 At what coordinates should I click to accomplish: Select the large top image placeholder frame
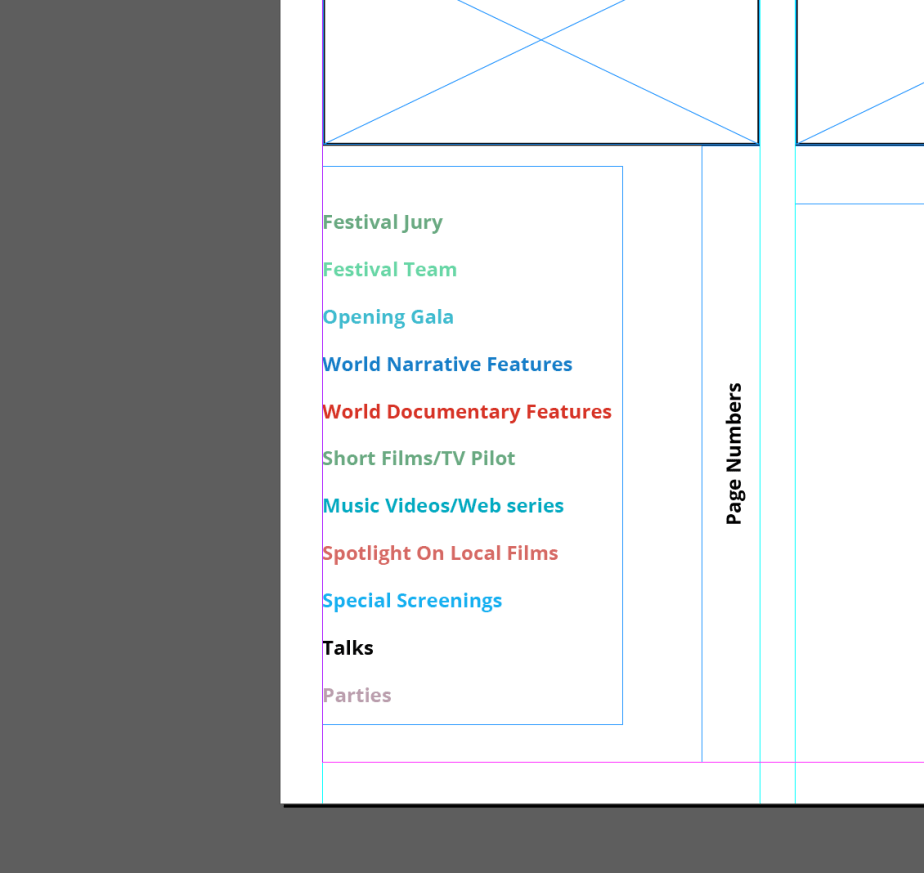point(540,70)
